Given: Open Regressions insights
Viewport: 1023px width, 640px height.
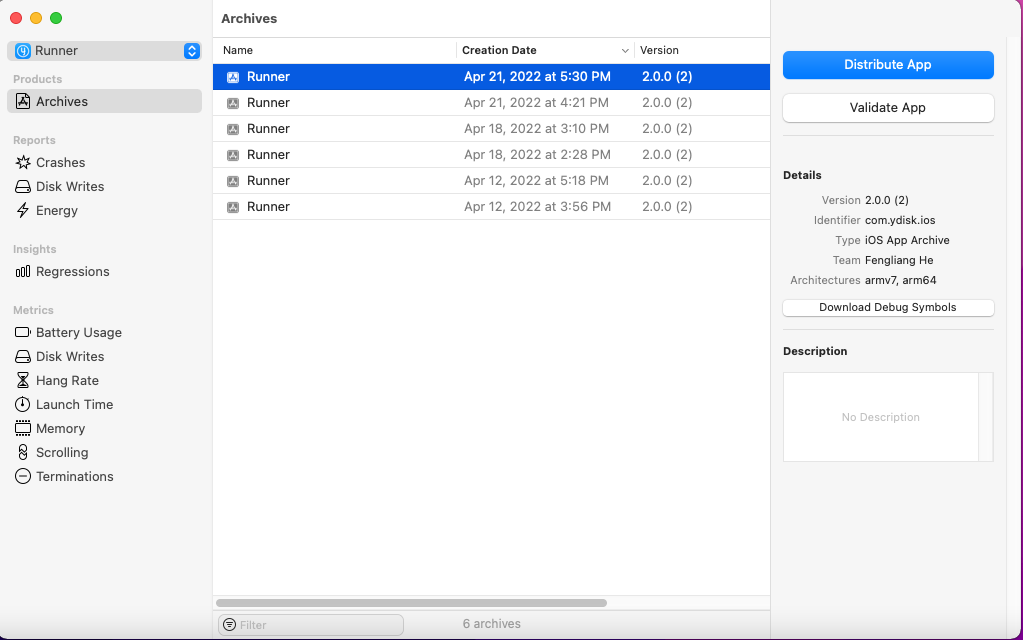Looking at the screenshot, I should click(x=72, y=271).
